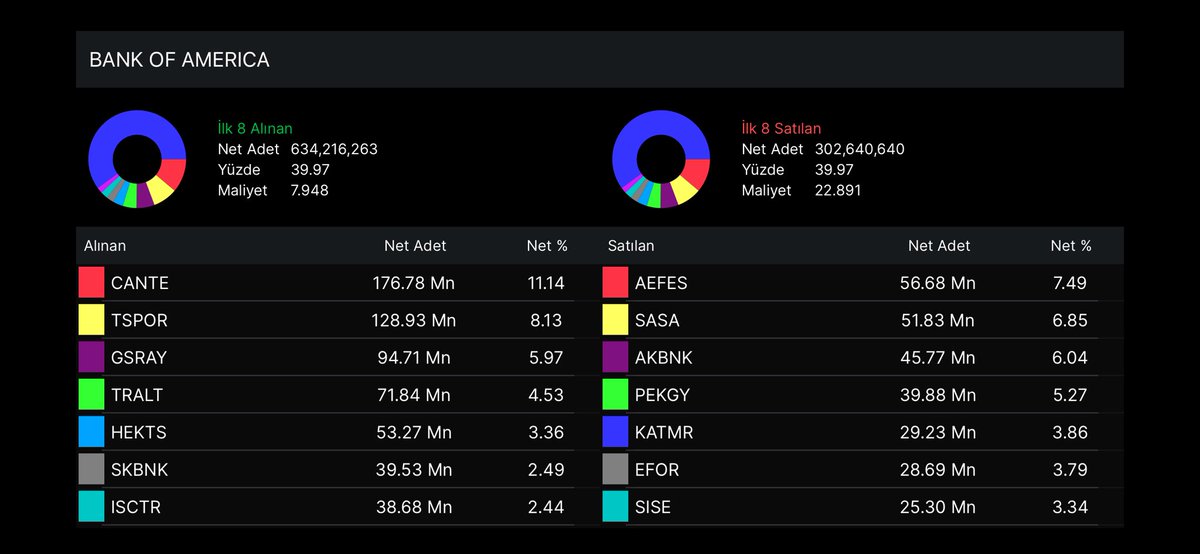Click the 128.93 Mn value

[x=413, y=320]
